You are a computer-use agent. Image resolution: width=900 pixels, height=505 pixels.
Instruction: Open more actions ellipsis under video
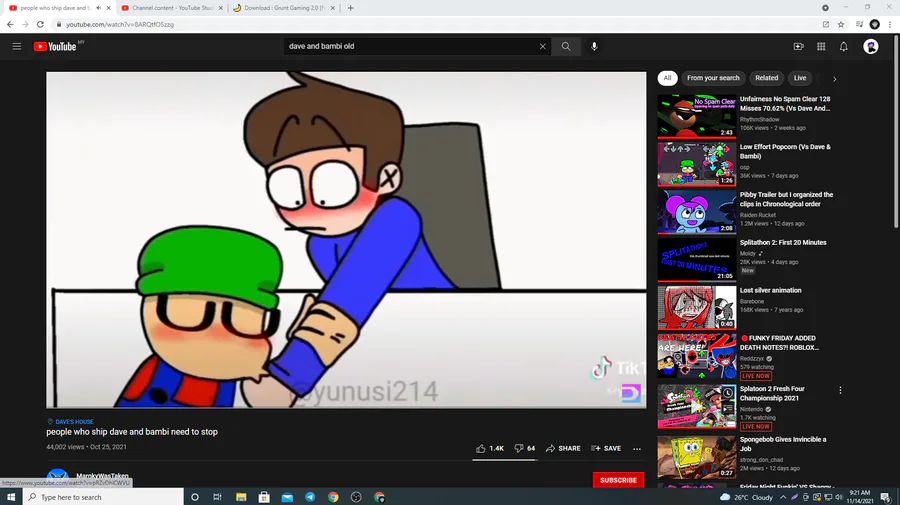pos(637,449)
